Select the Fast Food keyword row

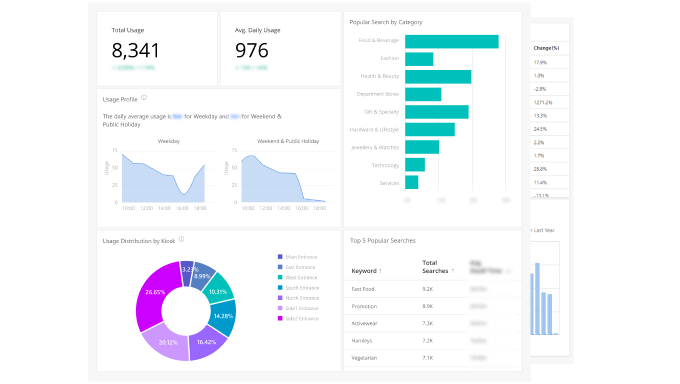432,289
